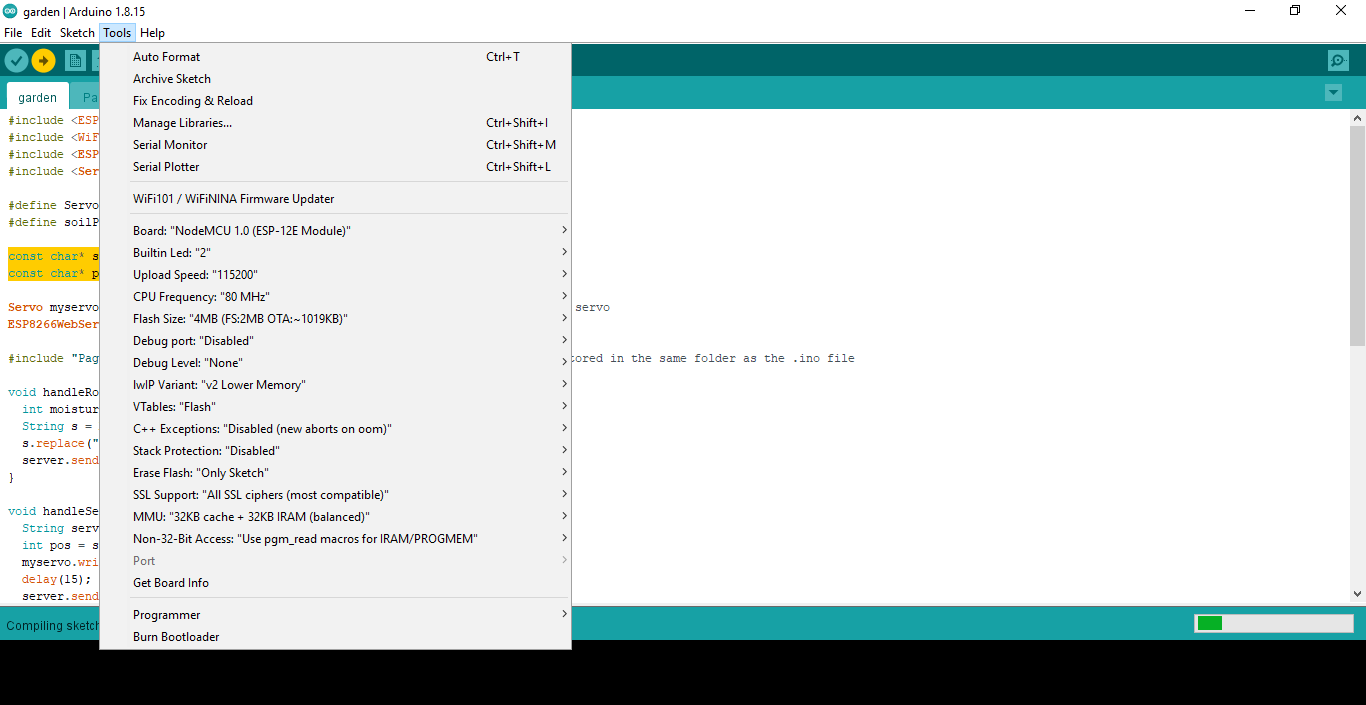Click the Upload arrow icon
Screen dimensions: 1366x705
point(43,60)
